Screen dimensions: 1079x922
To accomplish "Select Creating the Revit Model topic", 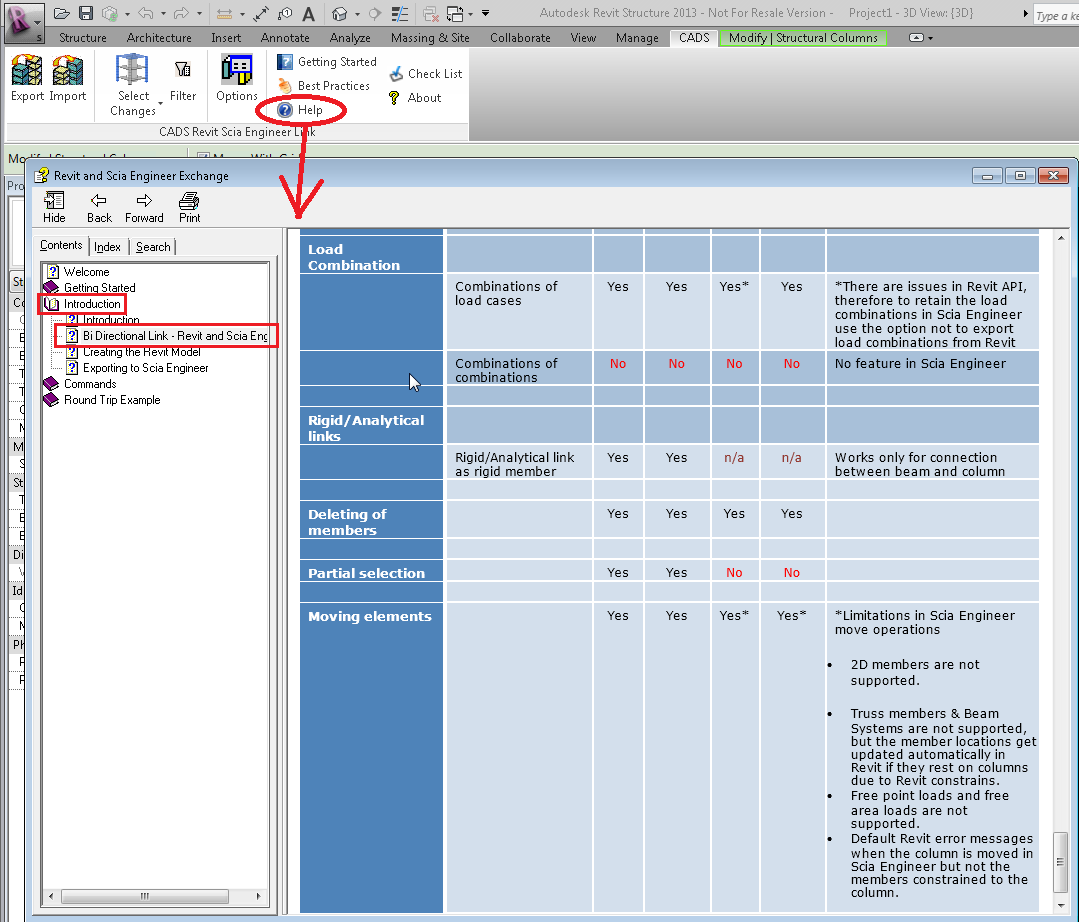I will click(141, 352).
